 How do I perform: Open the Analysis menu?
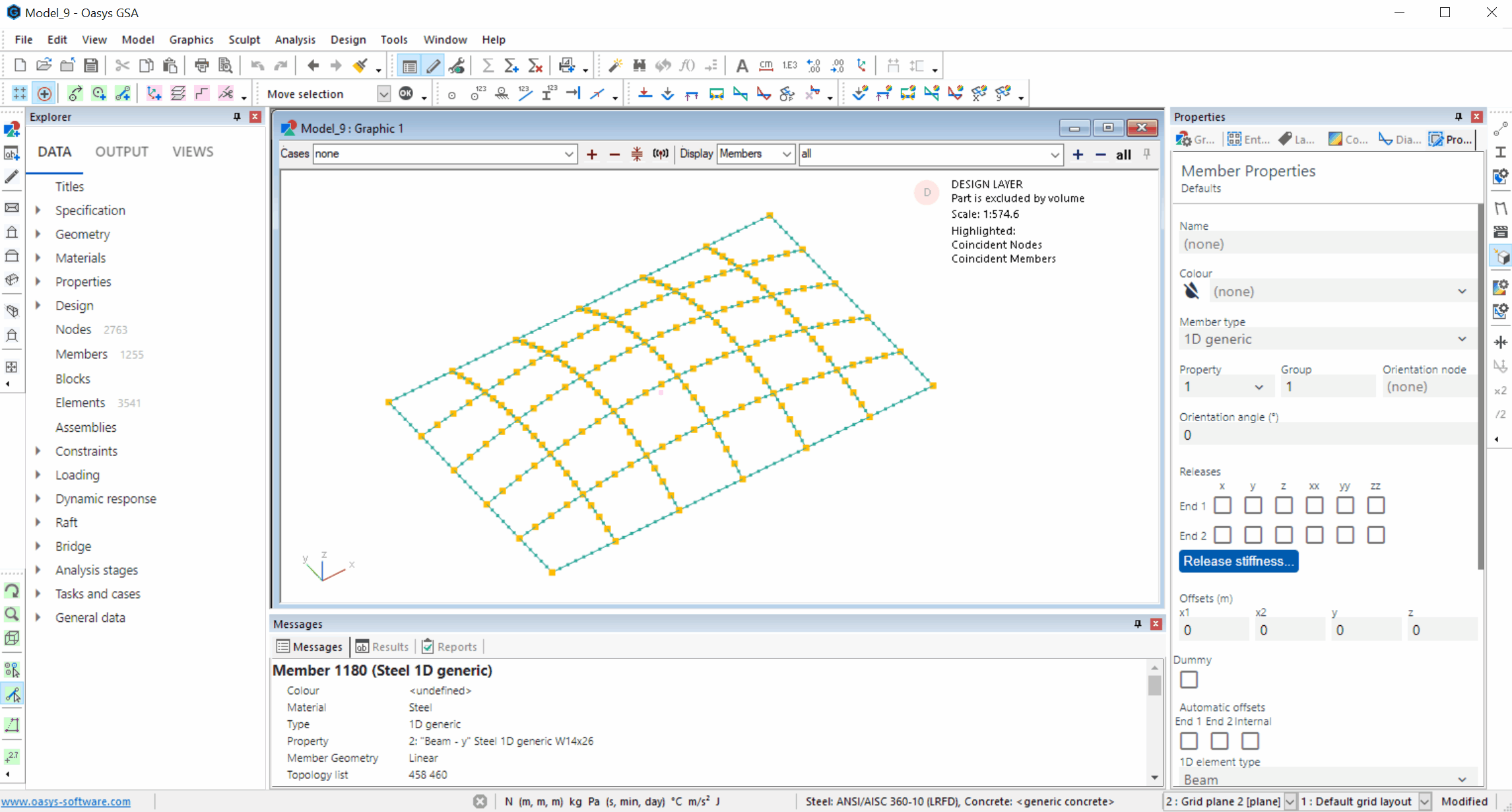click(294, 40)
